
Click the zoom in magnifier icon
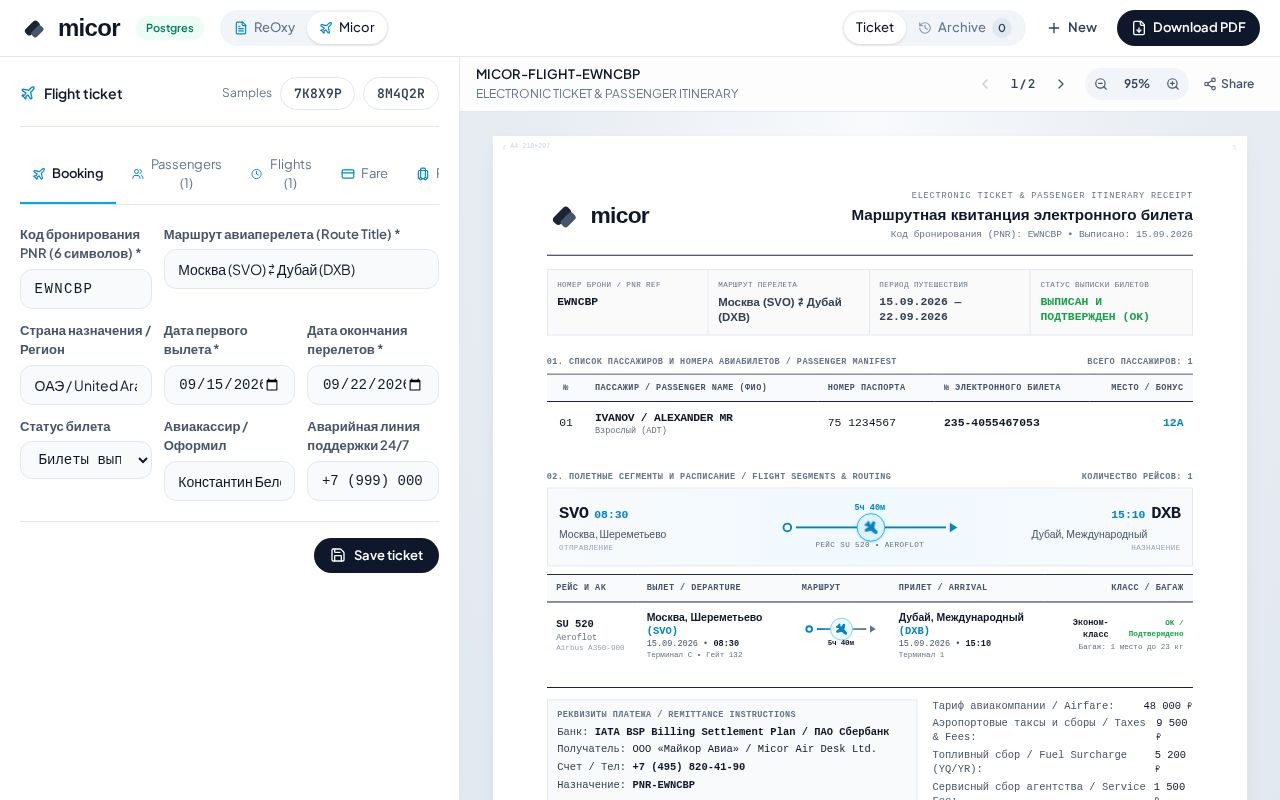(x=1173, y=84)
